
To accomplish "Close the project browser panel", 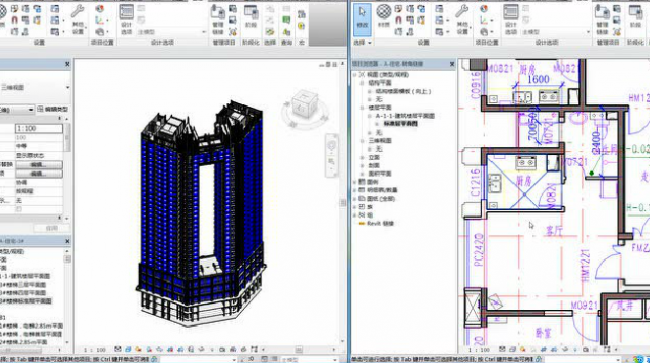I will pos(452,64).
